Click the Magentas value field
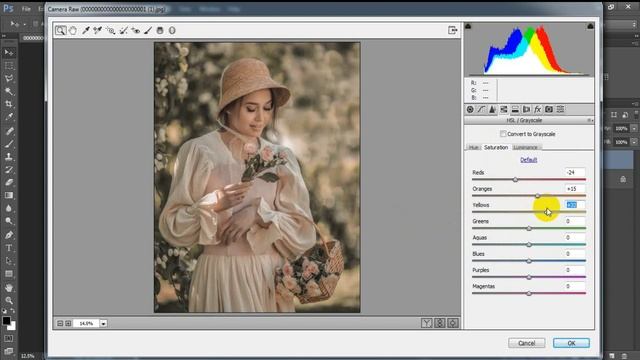This screenshot has height=360, width=640. click(x=575, y=286)
